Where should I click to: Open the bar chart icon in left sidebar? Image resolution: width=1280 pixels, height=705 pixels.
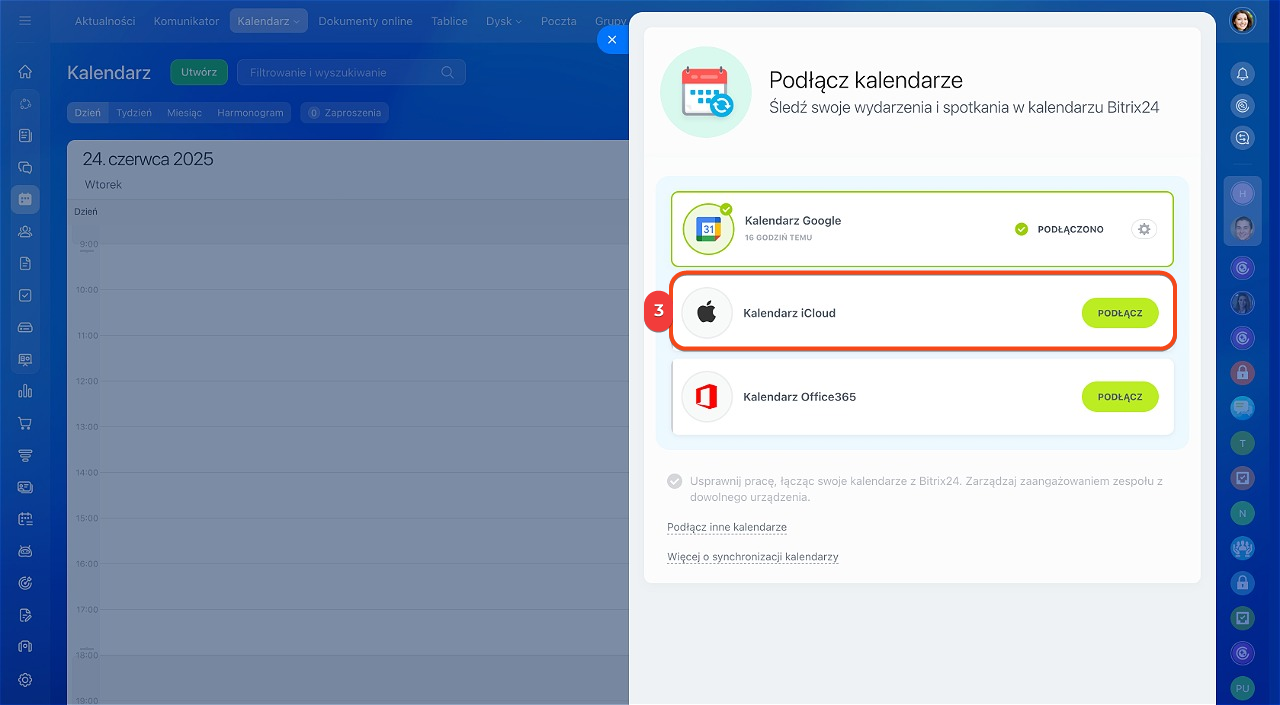[25, 391]
